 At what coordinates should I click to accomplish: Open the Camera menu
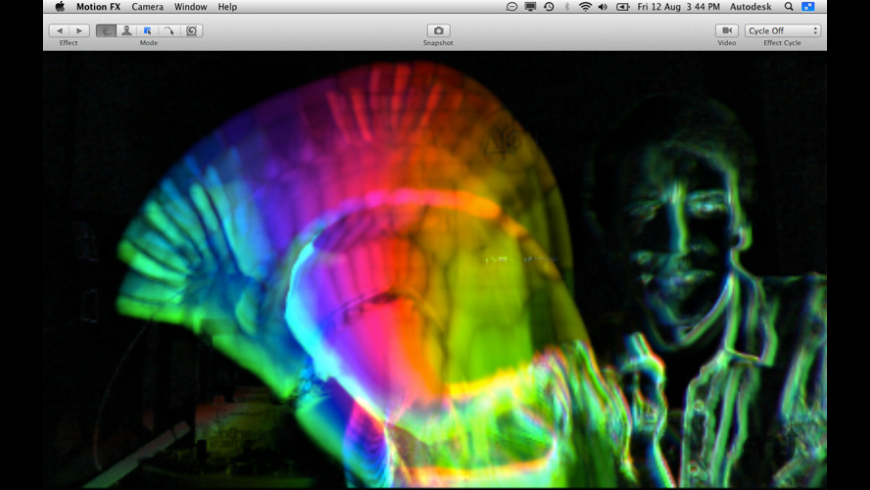[147, 7]
